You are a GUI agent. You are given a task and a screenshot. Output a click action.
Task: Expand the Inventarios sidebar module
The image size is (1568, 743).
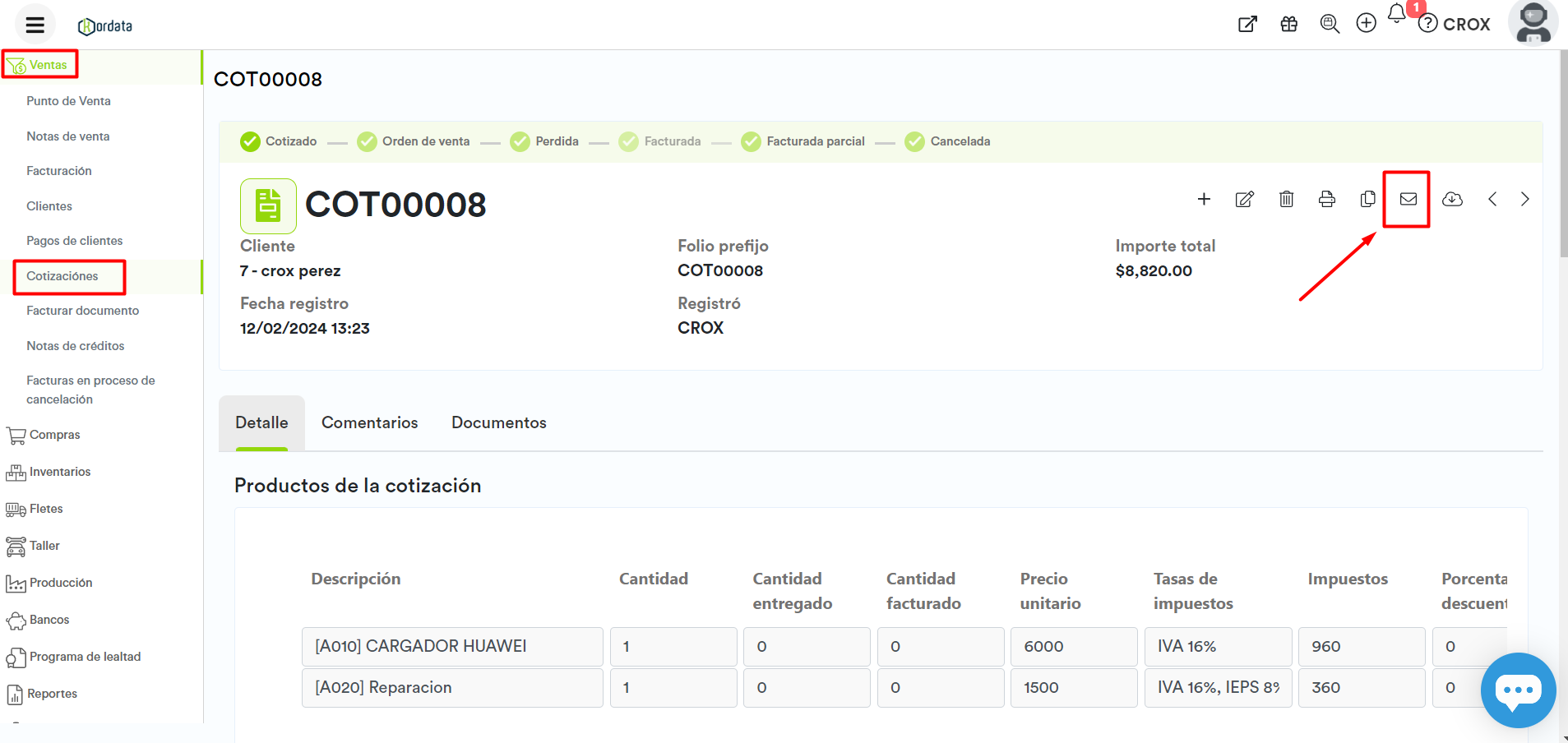(59, 472)
